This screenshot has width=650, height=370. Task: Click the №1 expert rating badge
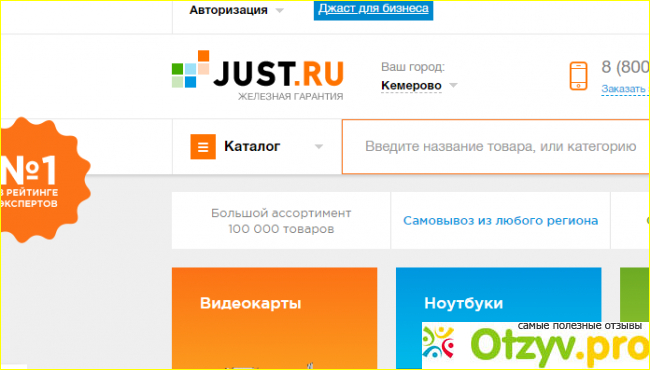44,180
